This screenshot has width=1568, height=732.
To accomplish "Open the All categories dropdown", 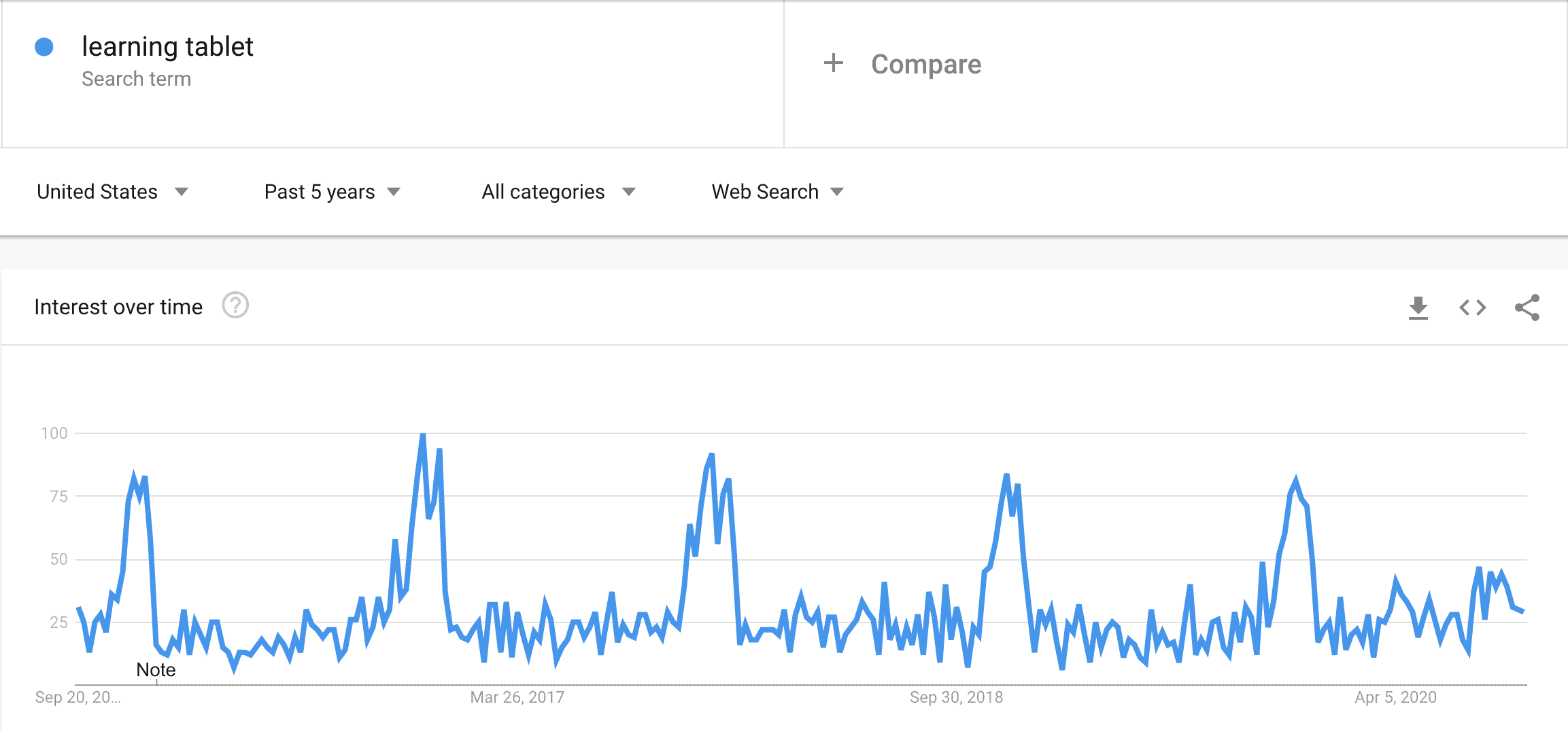I will click(x=558, y=192).
